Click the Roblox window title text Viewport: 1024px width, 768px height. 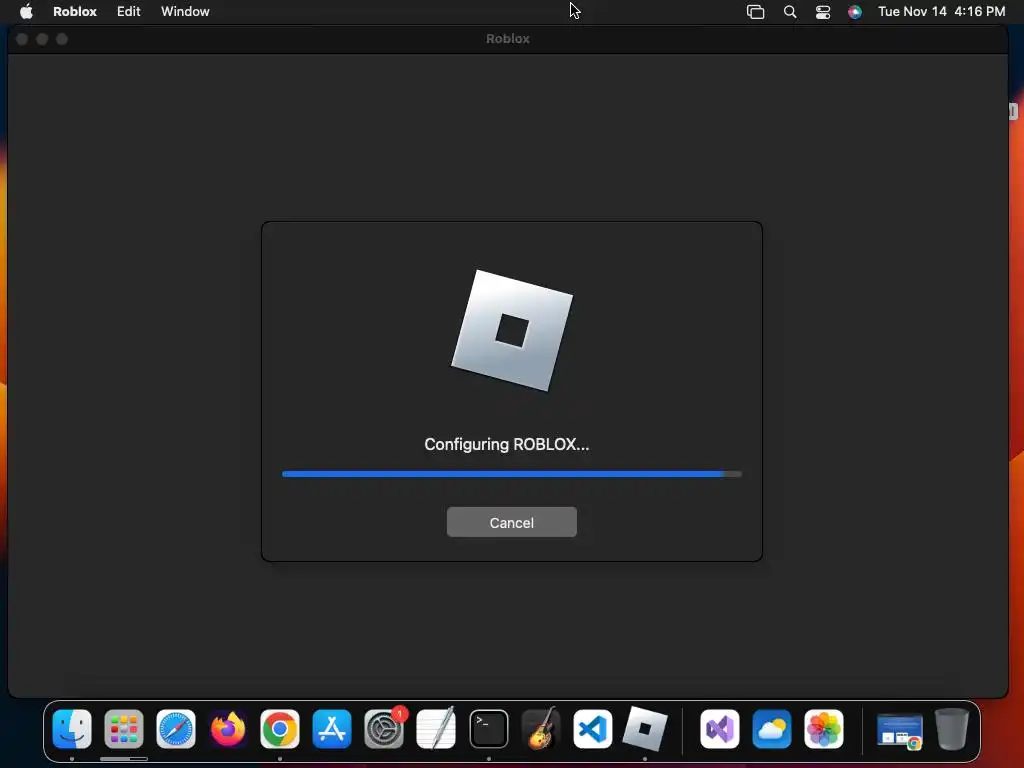[x=507, y=39]
